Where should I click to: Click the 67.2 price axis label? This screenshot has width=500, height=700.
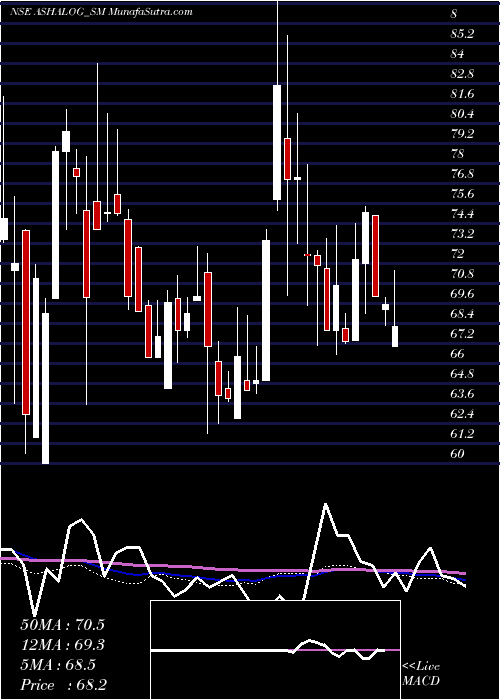point(462,334)
